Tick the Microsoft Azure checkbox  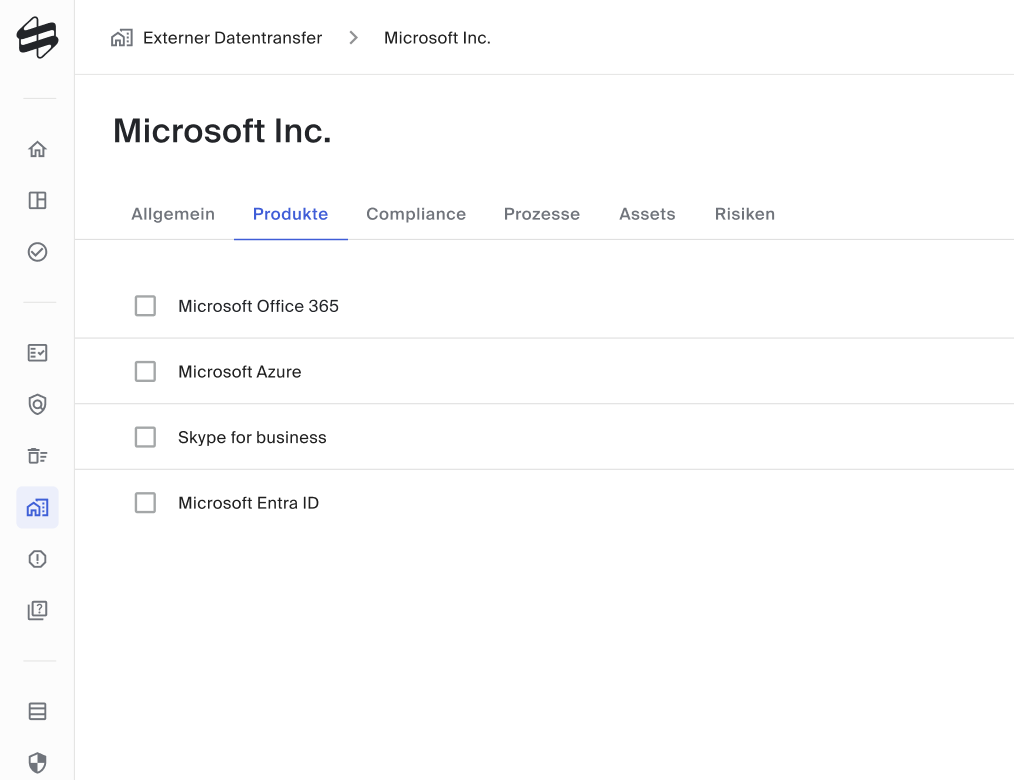(146, 372)
